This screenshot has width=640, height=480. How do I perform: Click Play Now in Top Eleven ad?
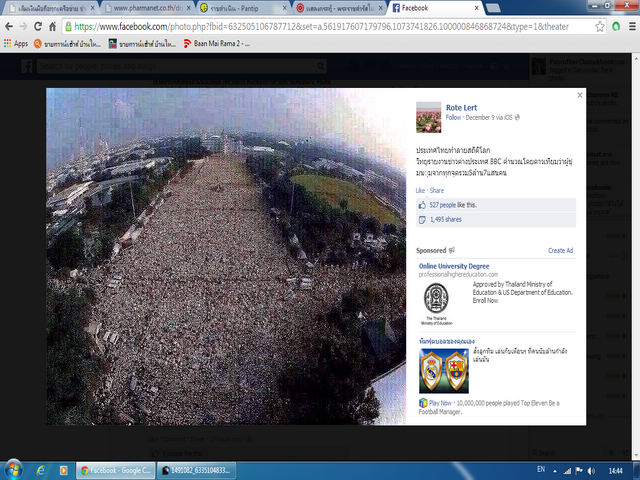(x=440, y=403)
